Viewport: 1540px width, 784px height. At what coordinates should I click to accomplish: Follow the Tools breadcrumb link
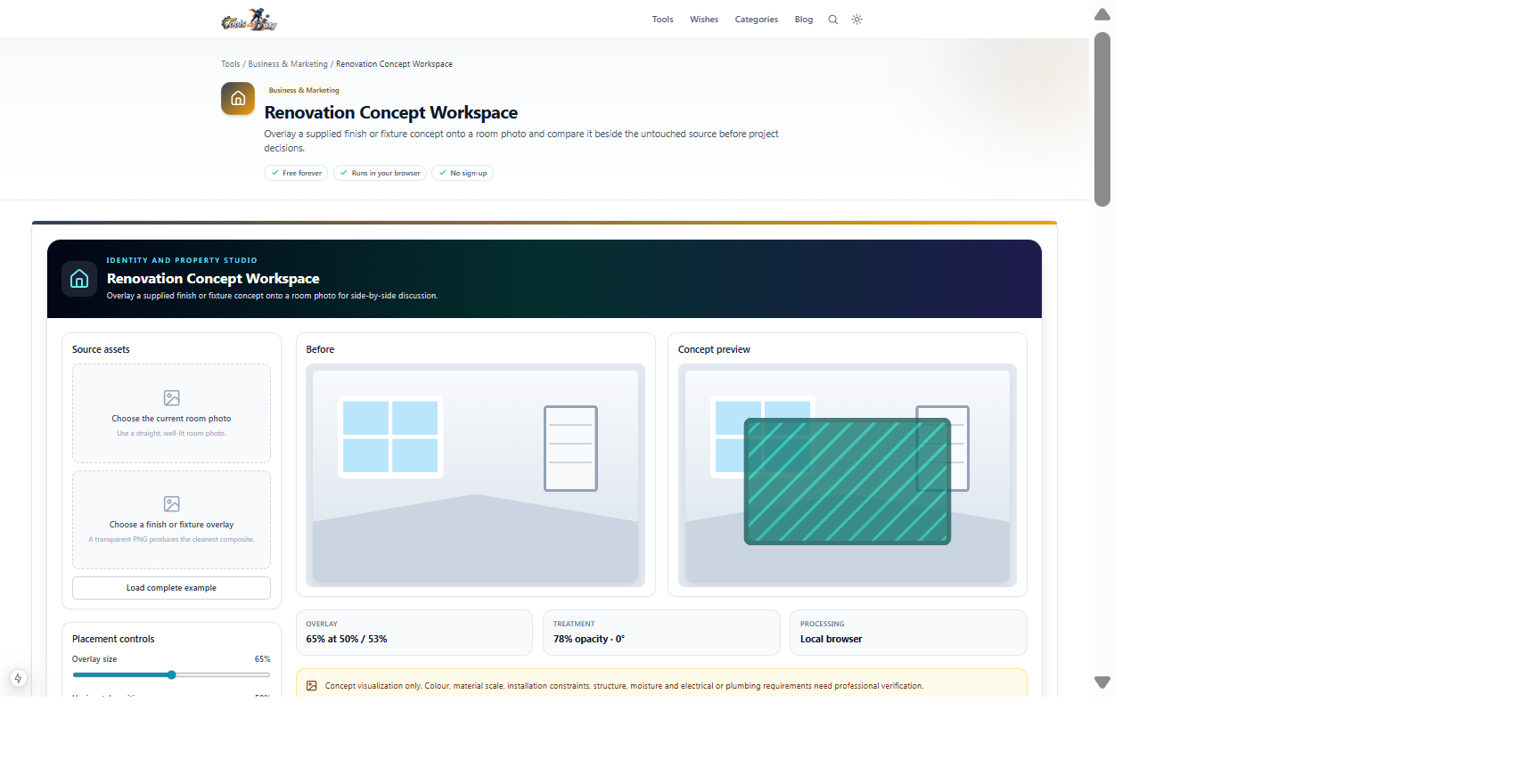click(231, 64)
